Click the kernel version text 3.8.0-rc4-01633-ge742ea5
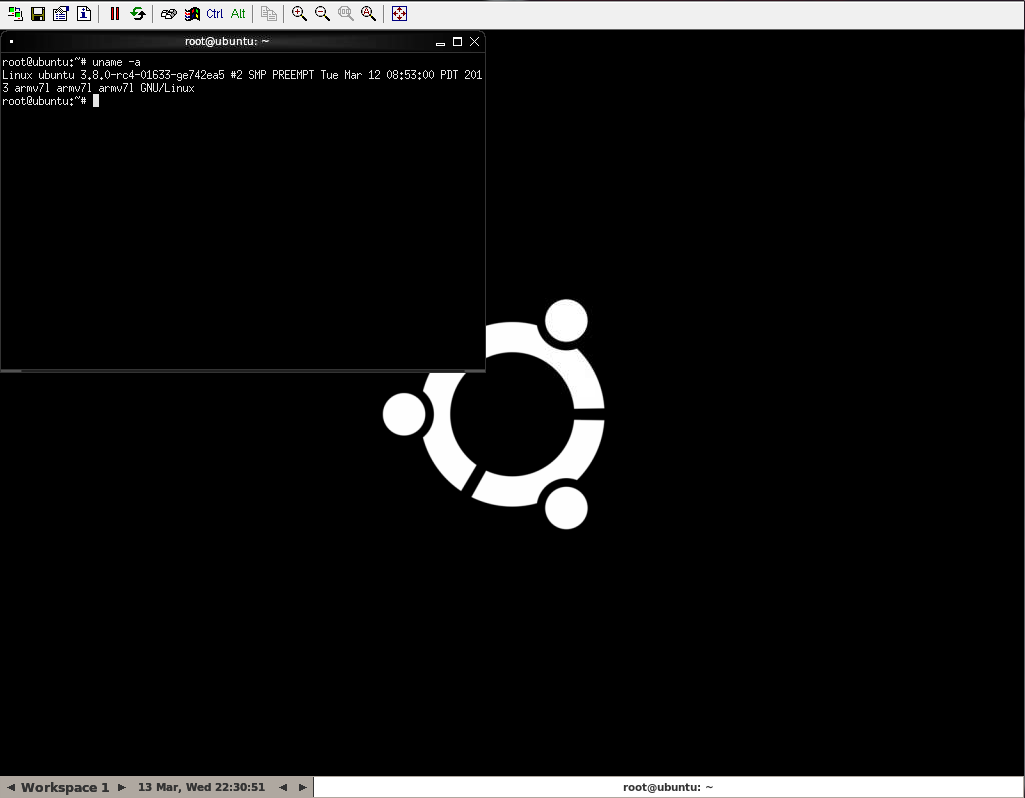 (x=152, y=75)
